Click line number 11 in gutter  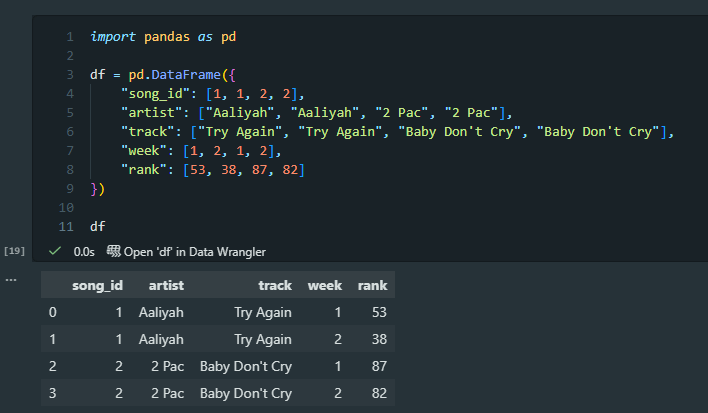[68, 227]
